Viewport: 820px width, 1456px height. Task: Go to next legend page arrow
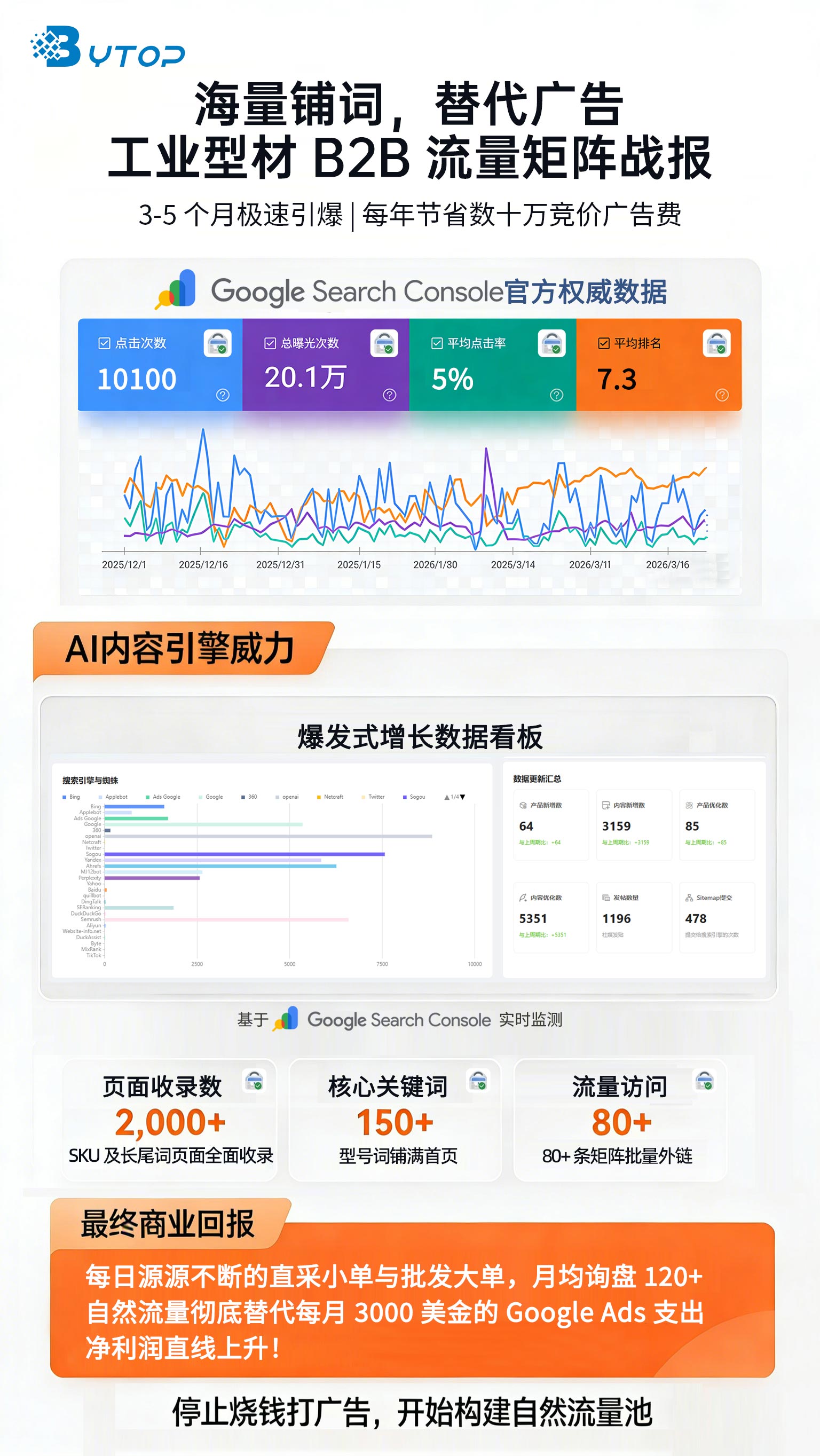point(463,797)
